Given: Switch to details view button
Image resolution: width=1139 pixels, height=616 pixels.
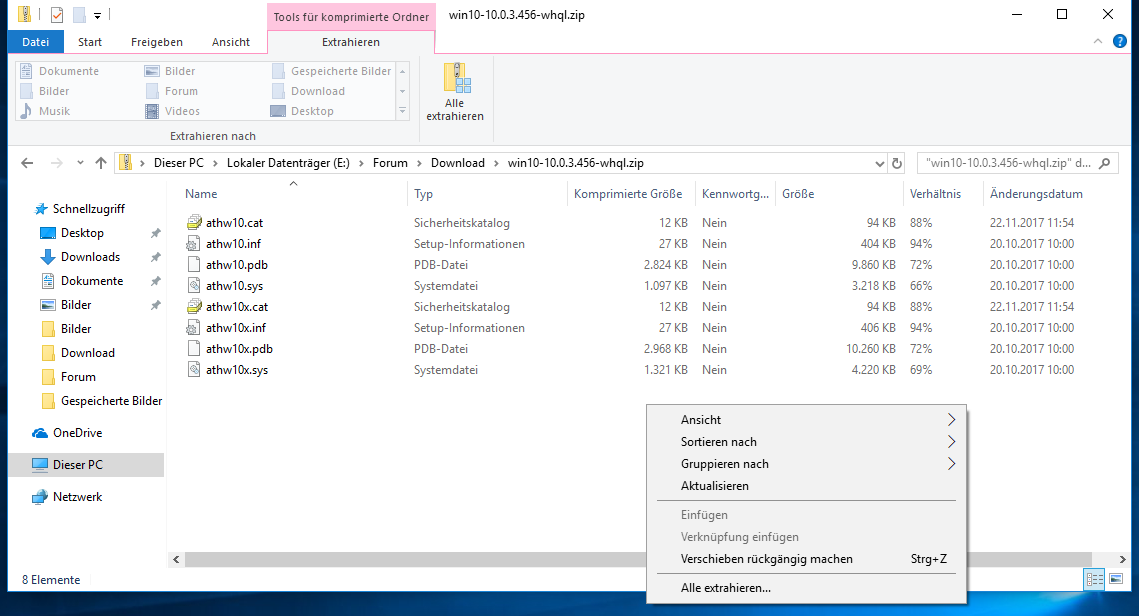Looking at the screenshot, I should click(x=1095, y=579).
